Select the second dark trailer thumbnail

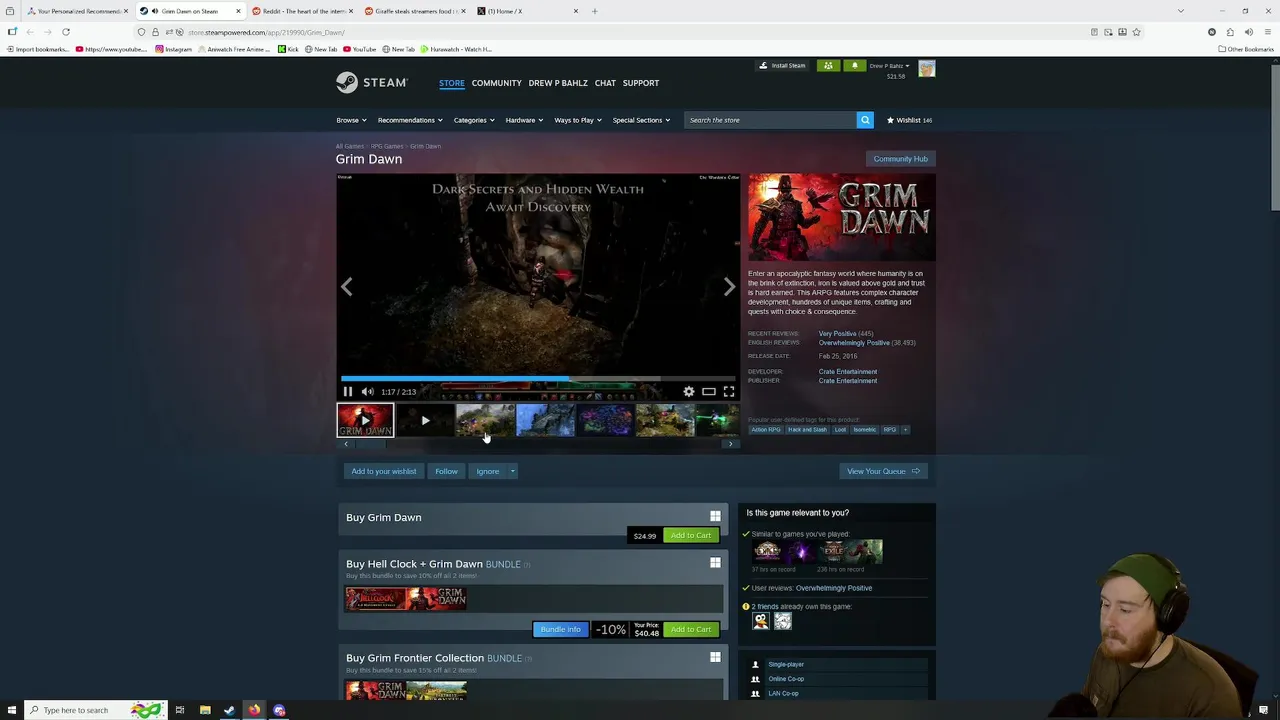point(425,420)
